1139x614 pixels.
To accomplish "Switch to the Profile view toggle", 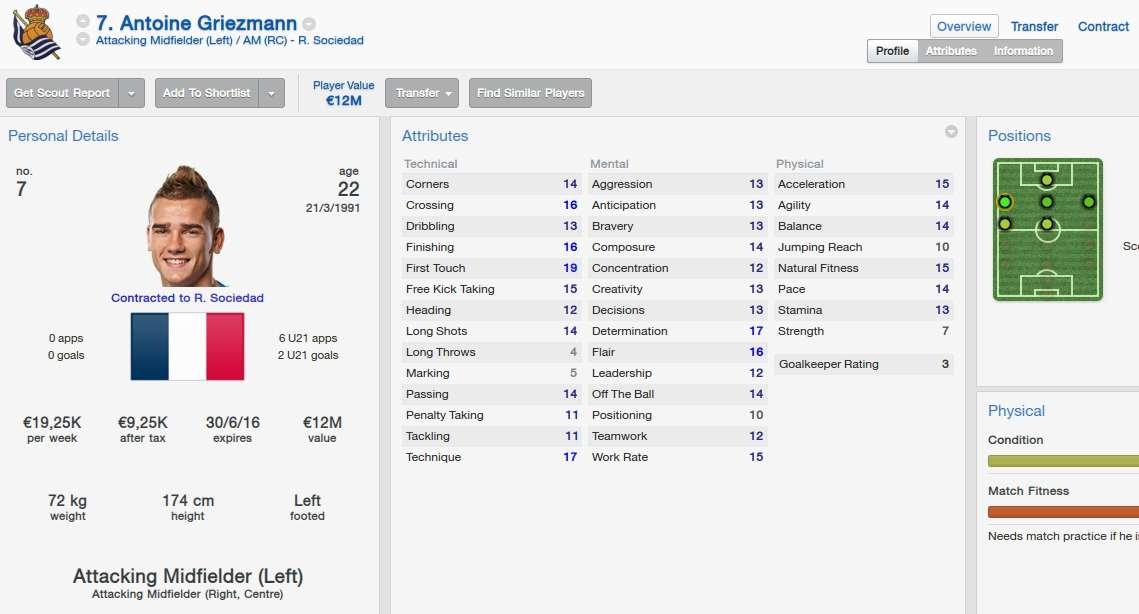I will [892, 51].
